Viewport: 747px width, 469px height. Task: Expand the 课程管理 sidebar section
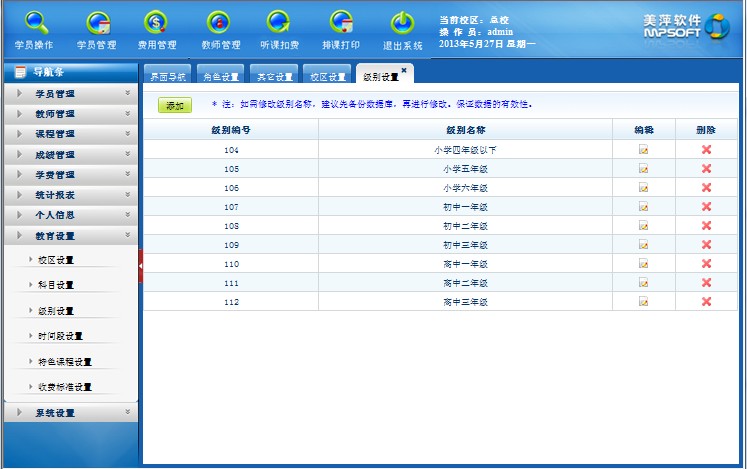coord(70,134)
